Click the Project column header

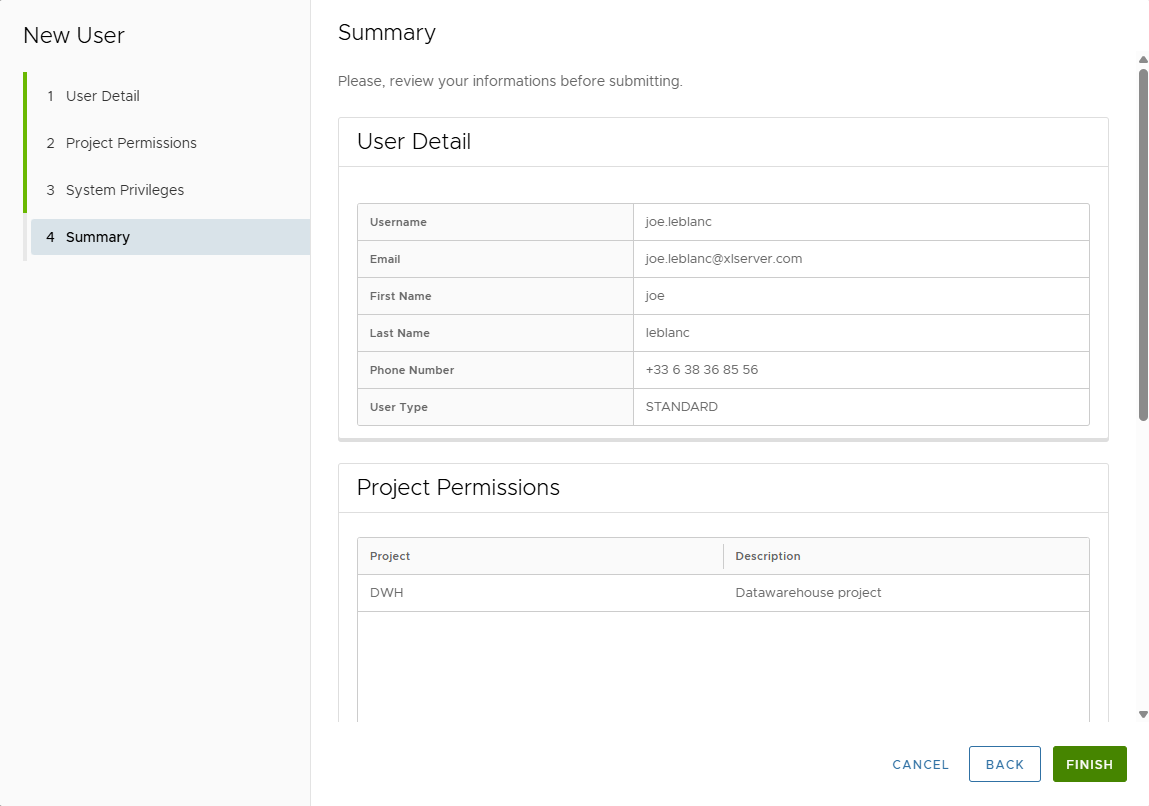[x=390, y=555]
